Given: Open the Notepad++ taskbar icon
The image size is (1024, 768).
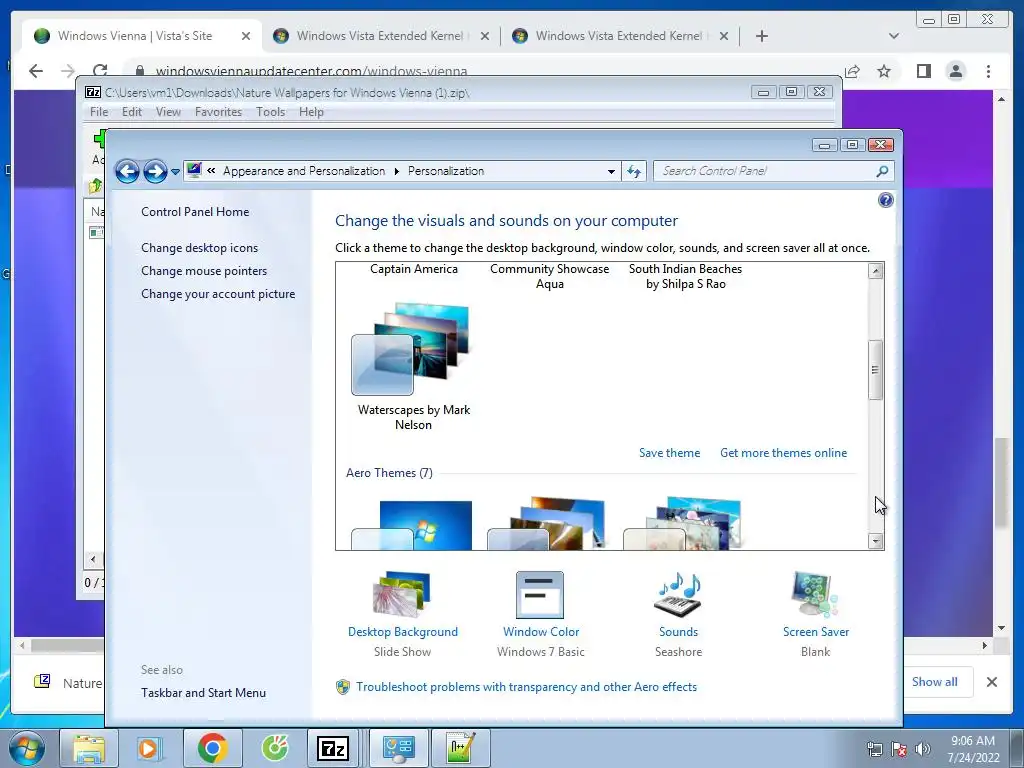Looking at the screenshot, I should [460, 748].
